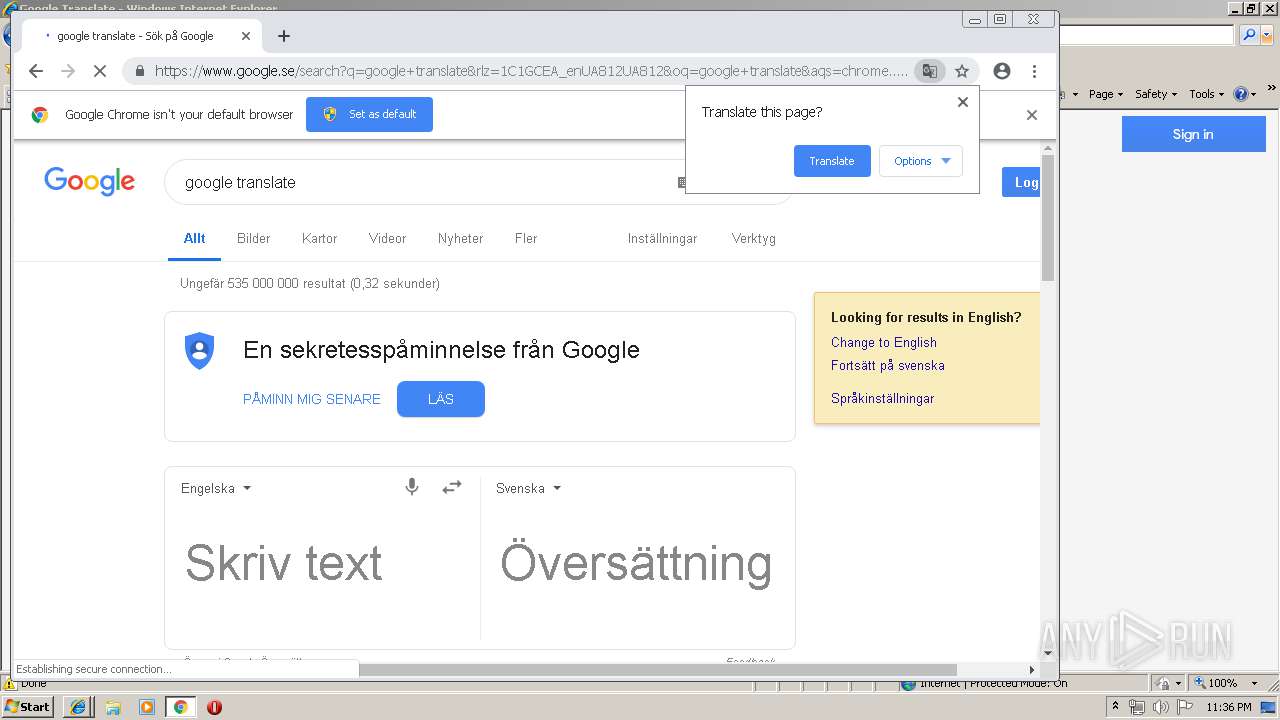Open the IE Safety menu
1280x720 pixels.
click(x=1156, y=94)
